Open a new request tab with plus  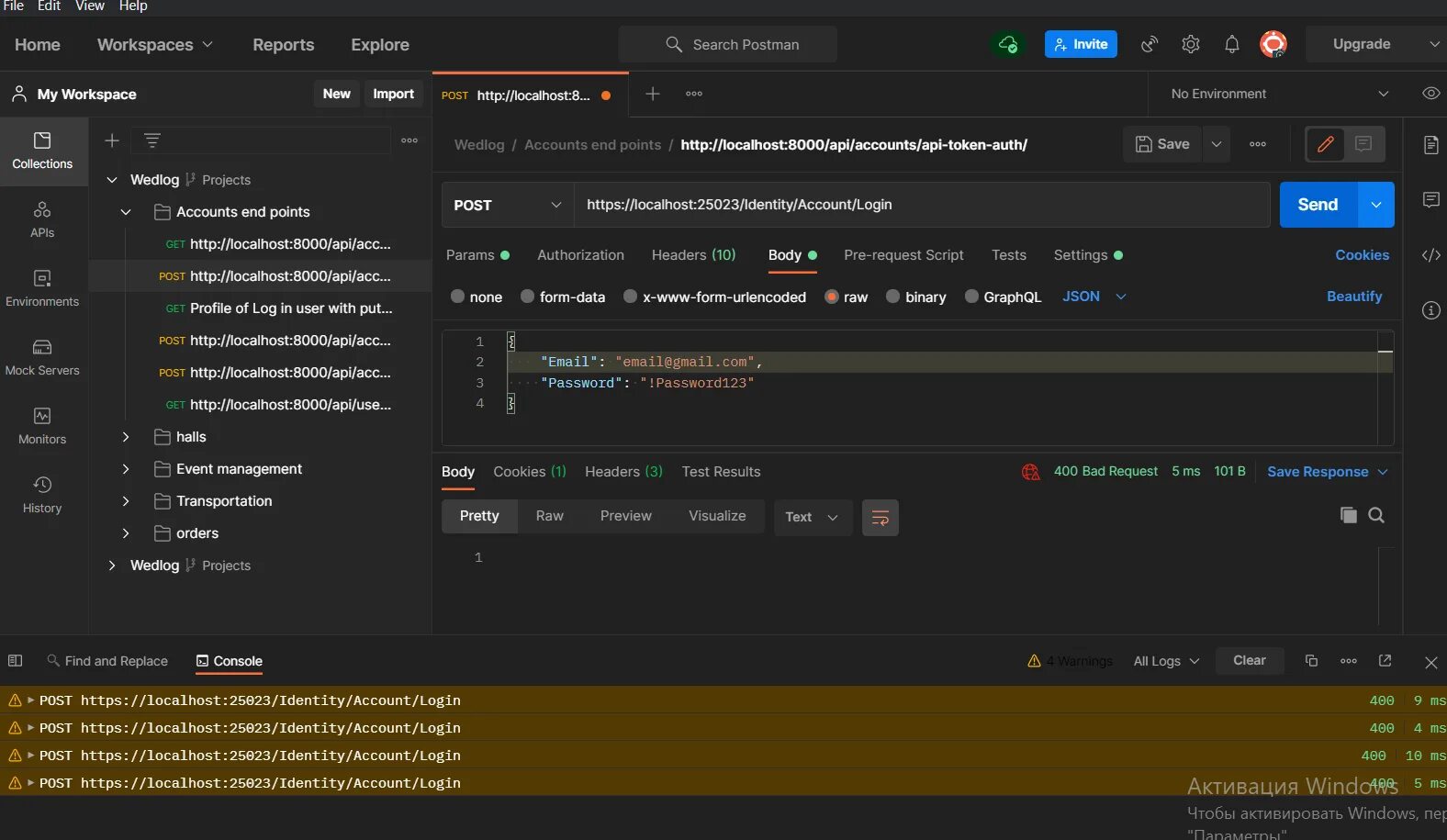[x=653, y=94]
